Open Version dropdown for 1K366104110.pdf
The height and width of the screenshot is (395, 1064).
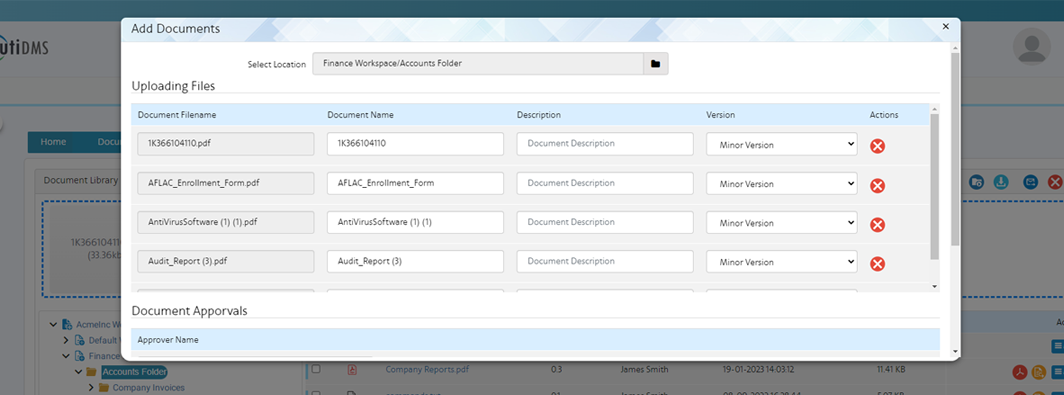782,145
